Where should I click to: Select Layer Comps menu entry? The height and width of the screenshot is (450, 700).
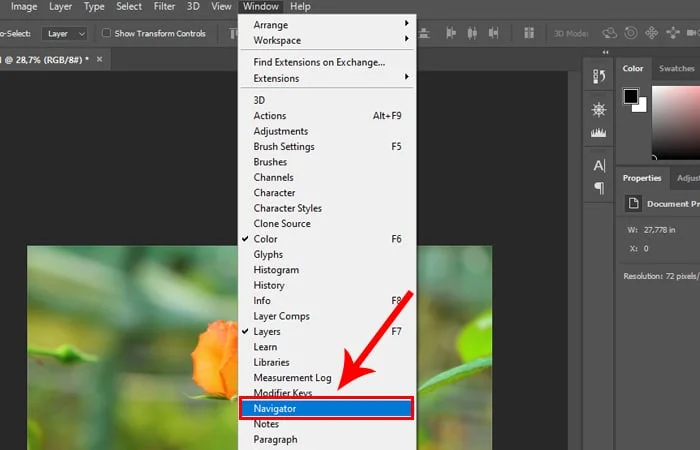(x=327, y=316)
